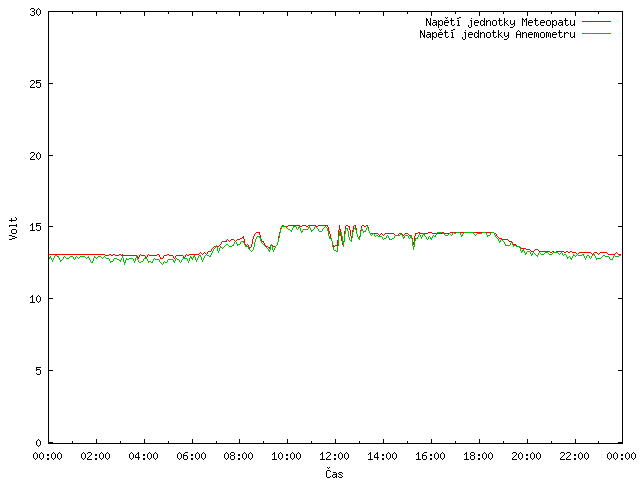Click the x-axis label 02:00

click(x=96, y=456)
